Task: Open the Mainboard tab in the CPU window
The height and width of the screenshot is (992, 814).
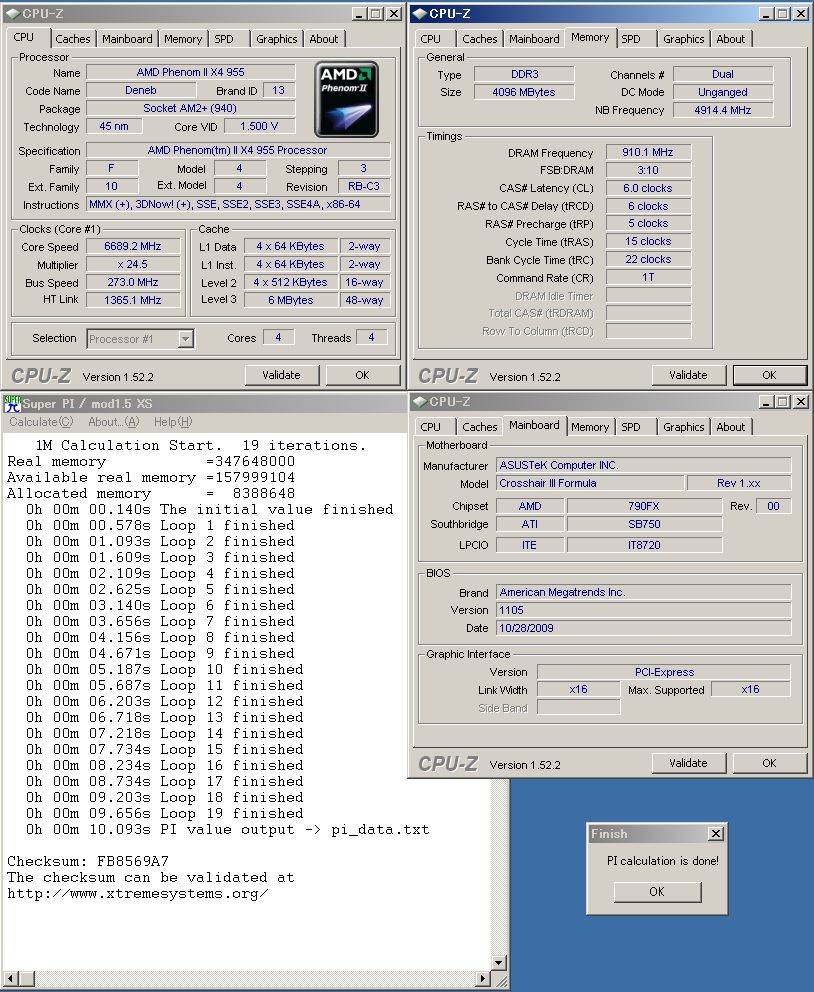Action: (127, 39)
